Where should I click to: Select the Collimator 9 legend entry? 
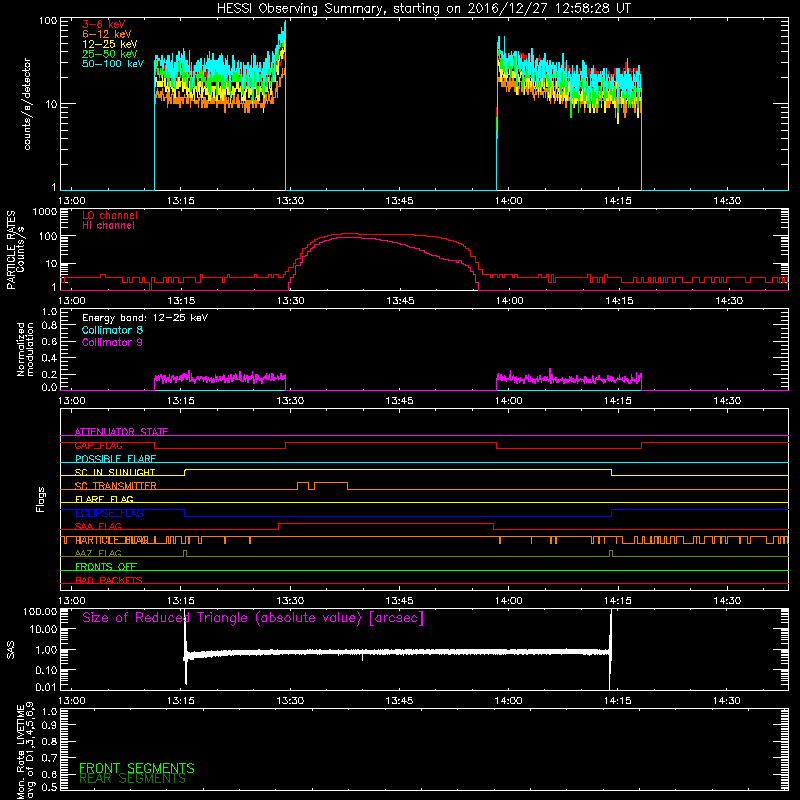(112, 342)
